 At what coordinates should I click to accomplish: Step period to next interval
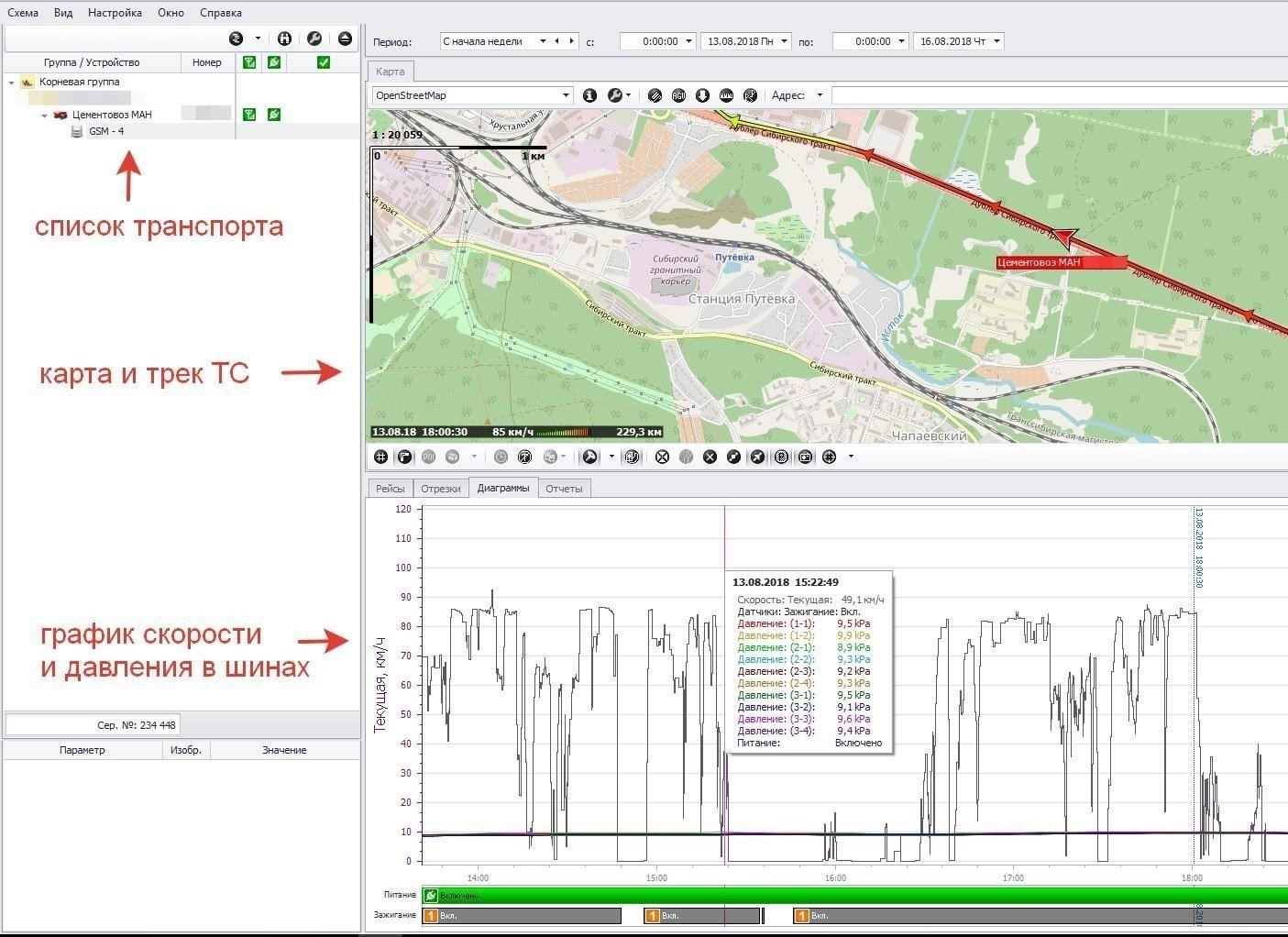coord(572,41)
